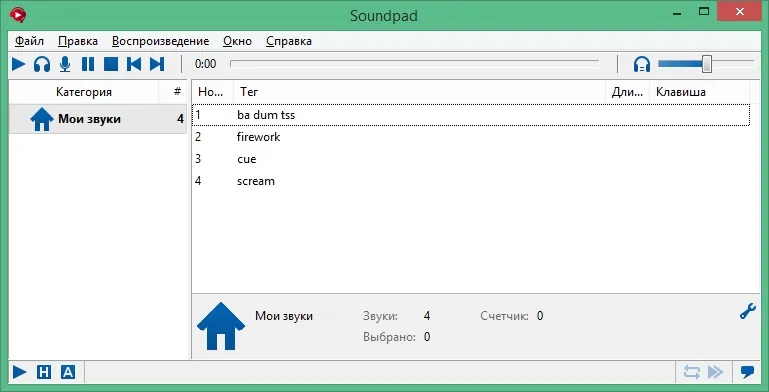Select the firework sound row
Screen dimensions: 769x392
click(471, 137)
